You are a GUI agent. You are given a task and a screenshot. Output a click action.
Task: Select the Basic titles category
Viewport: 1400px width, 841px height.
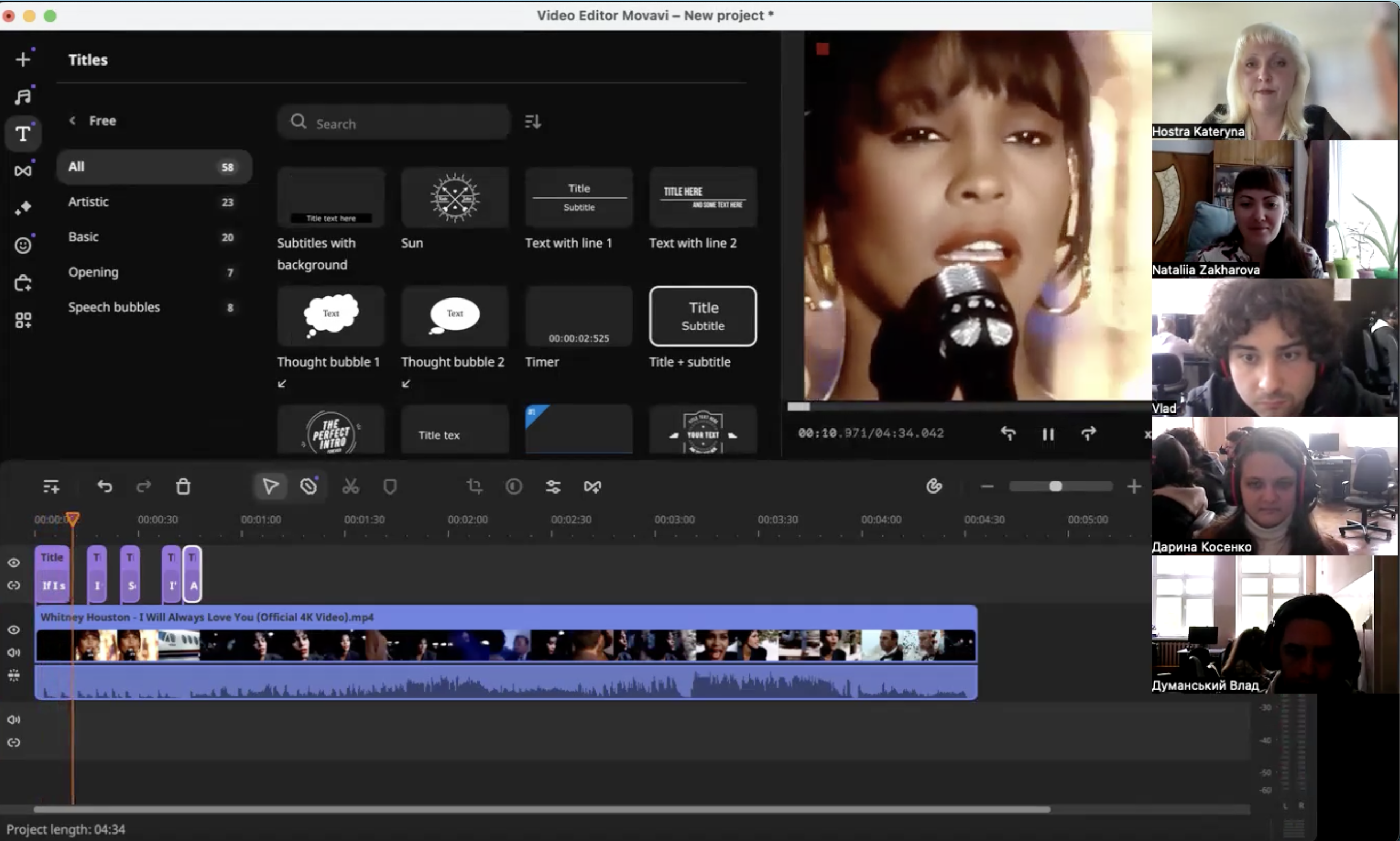154,237
